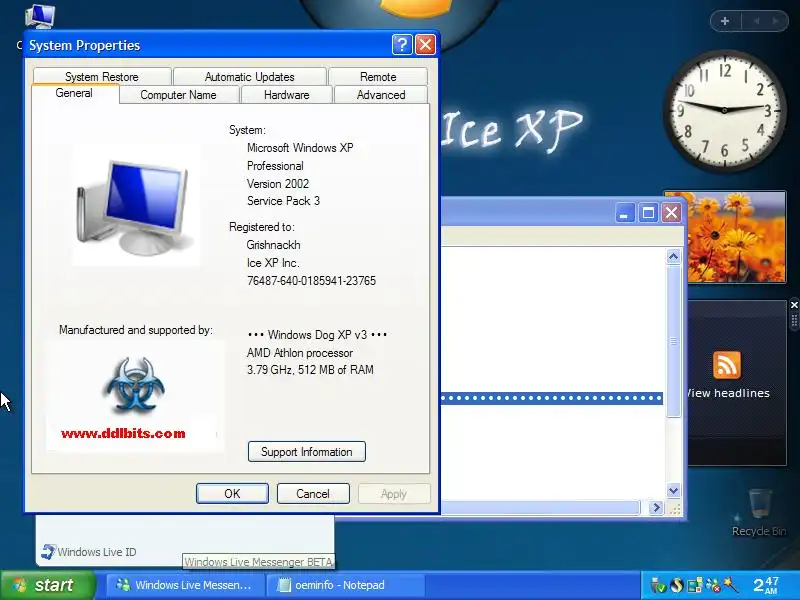Switch to oeminfo - Notepad taskbar button

tap(345, 585)
